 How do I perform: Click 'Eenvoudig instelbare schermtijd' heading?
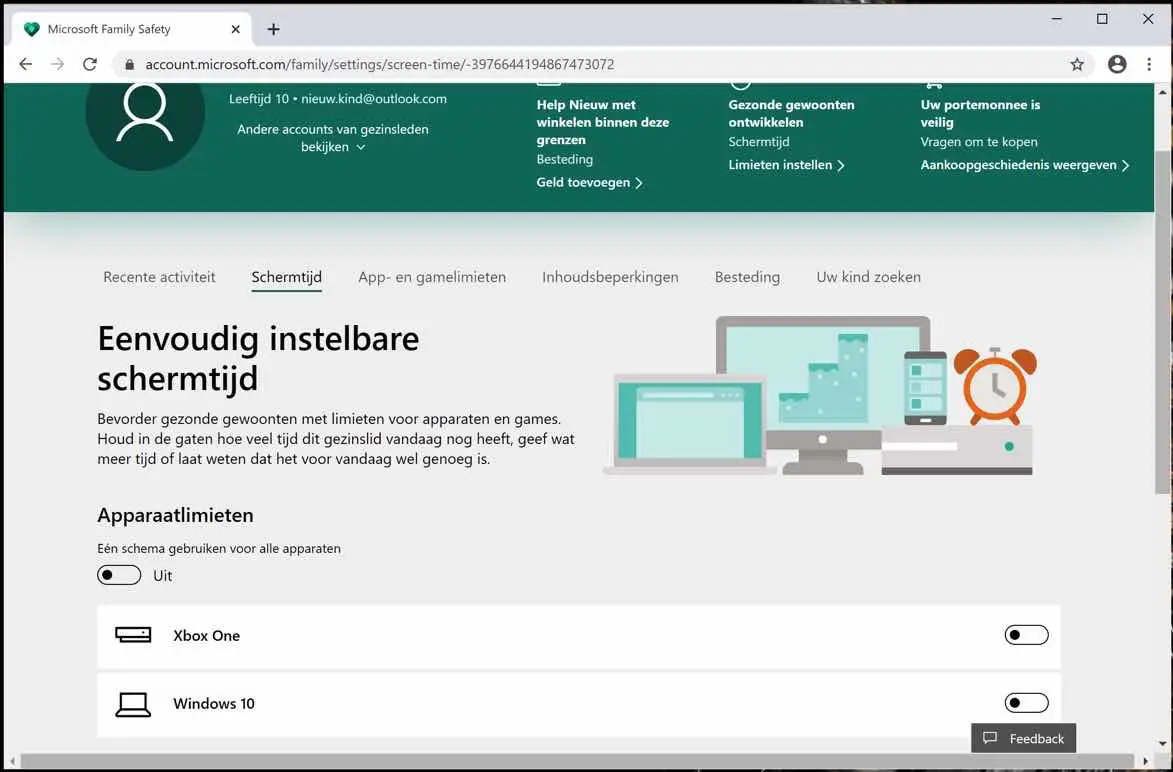pos(258,358)
